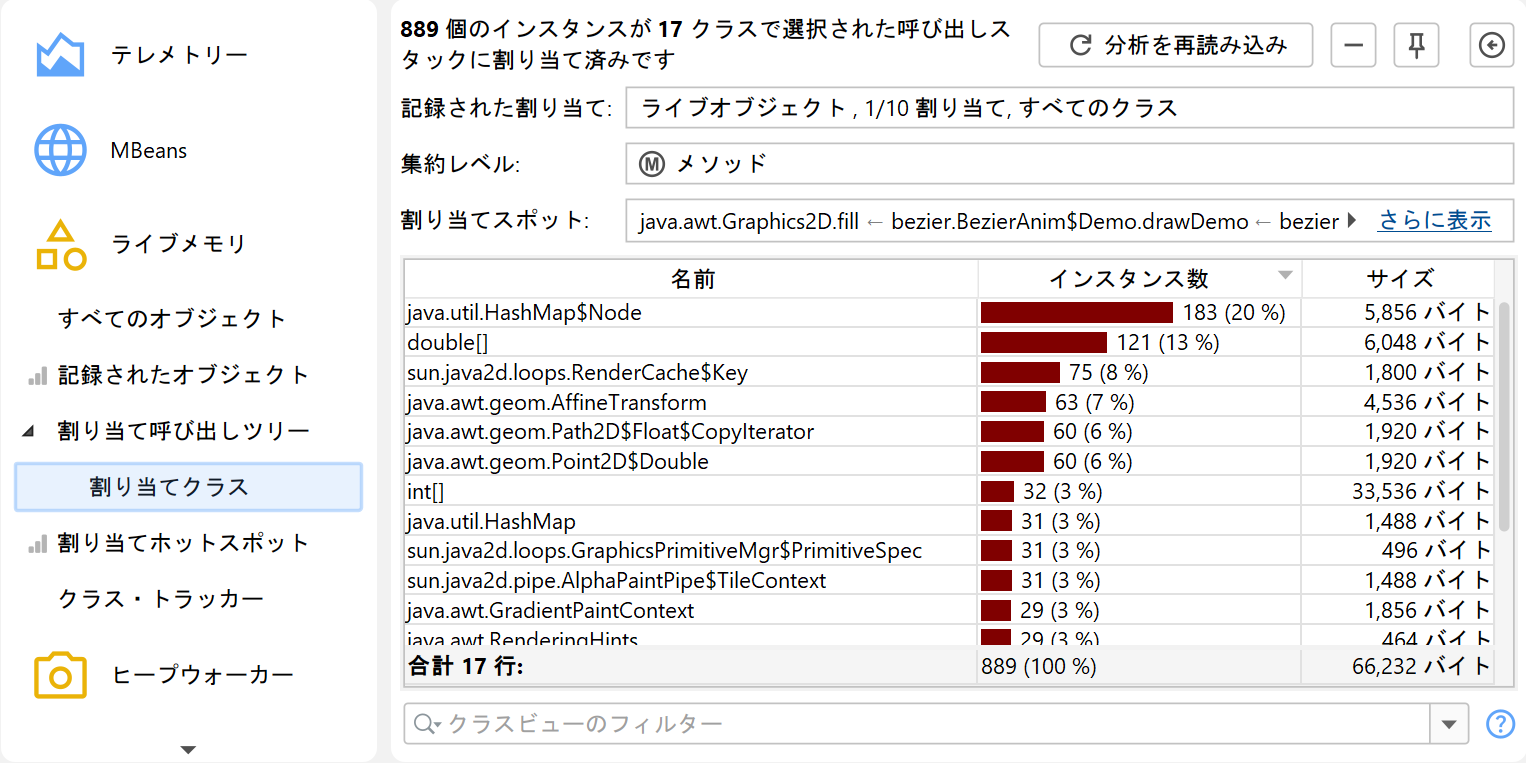Open the さらに表示 link

[1434, 221]
